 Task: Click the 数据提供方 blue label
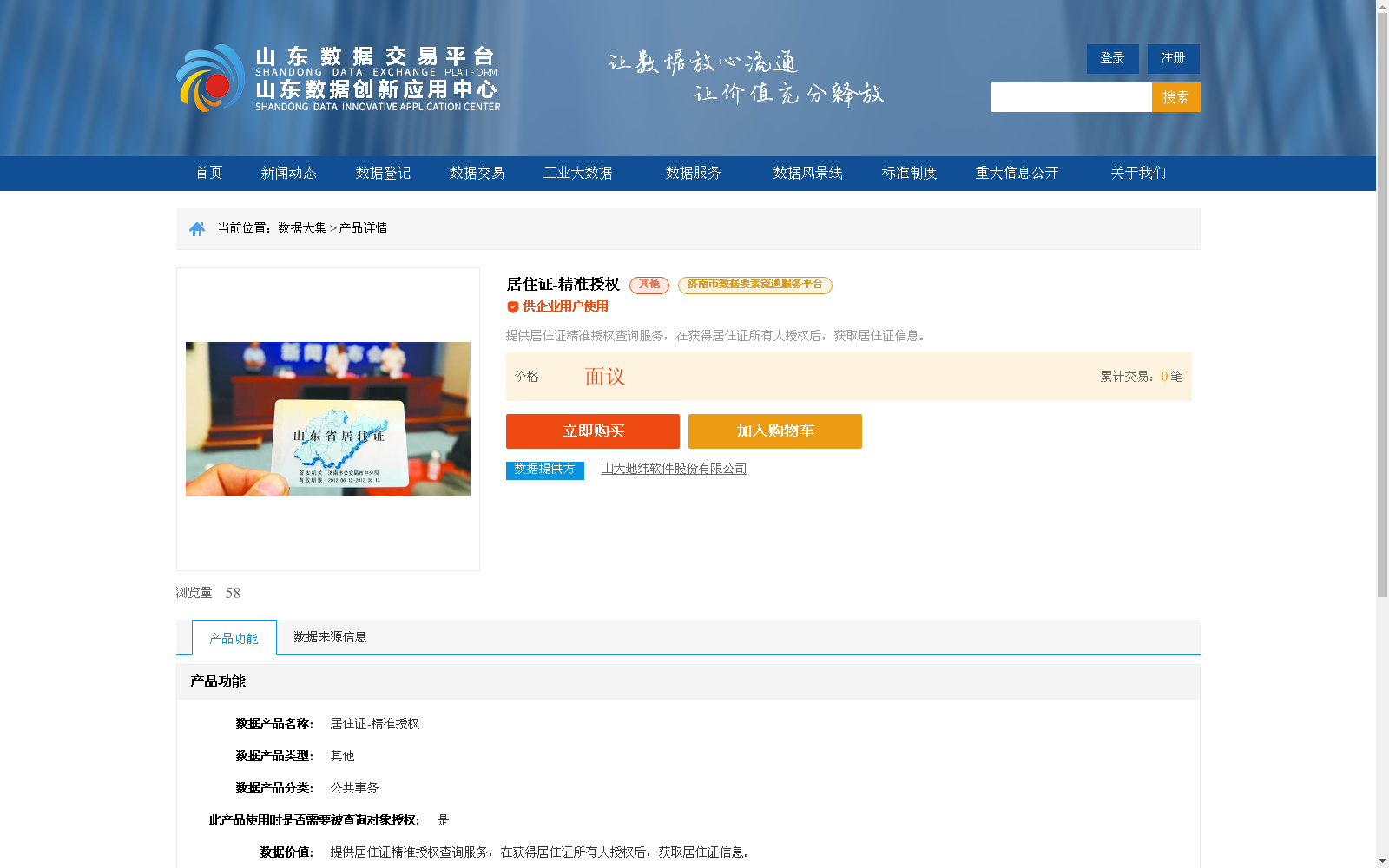[545, 470]
